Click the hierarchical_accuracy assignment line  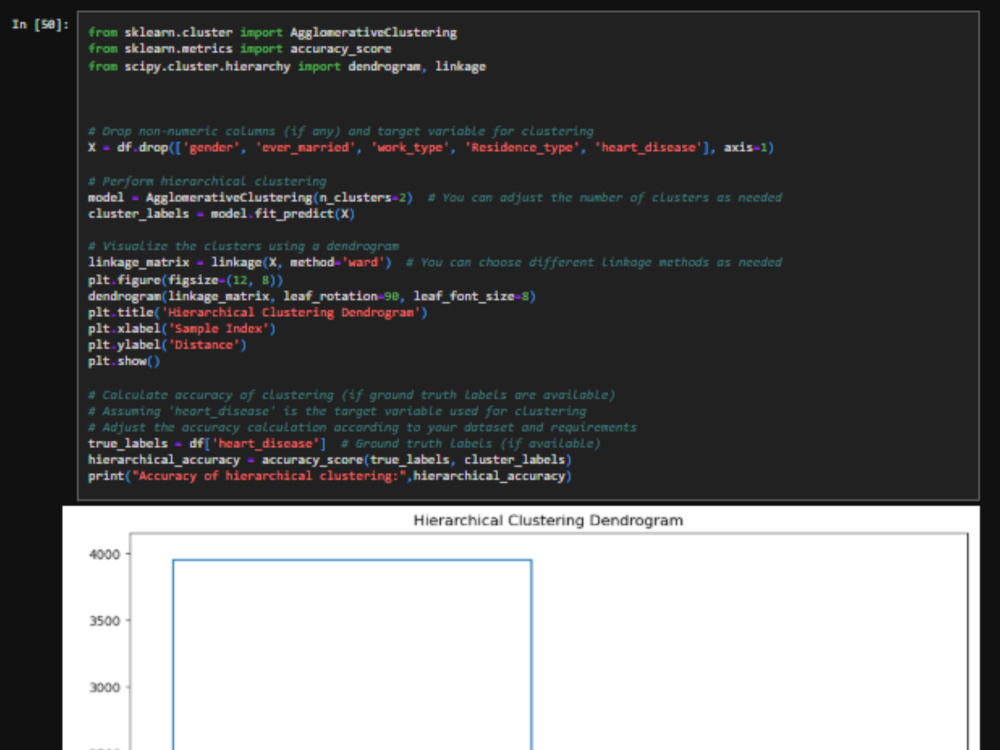(330, 460)
